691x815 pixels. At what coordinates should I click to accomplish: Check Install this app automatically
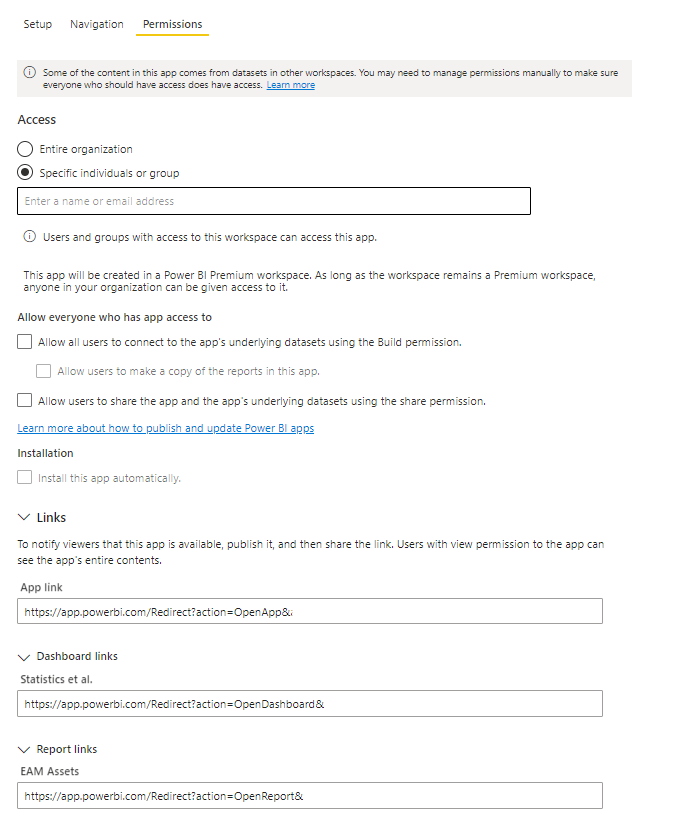(x=23, y=477)
